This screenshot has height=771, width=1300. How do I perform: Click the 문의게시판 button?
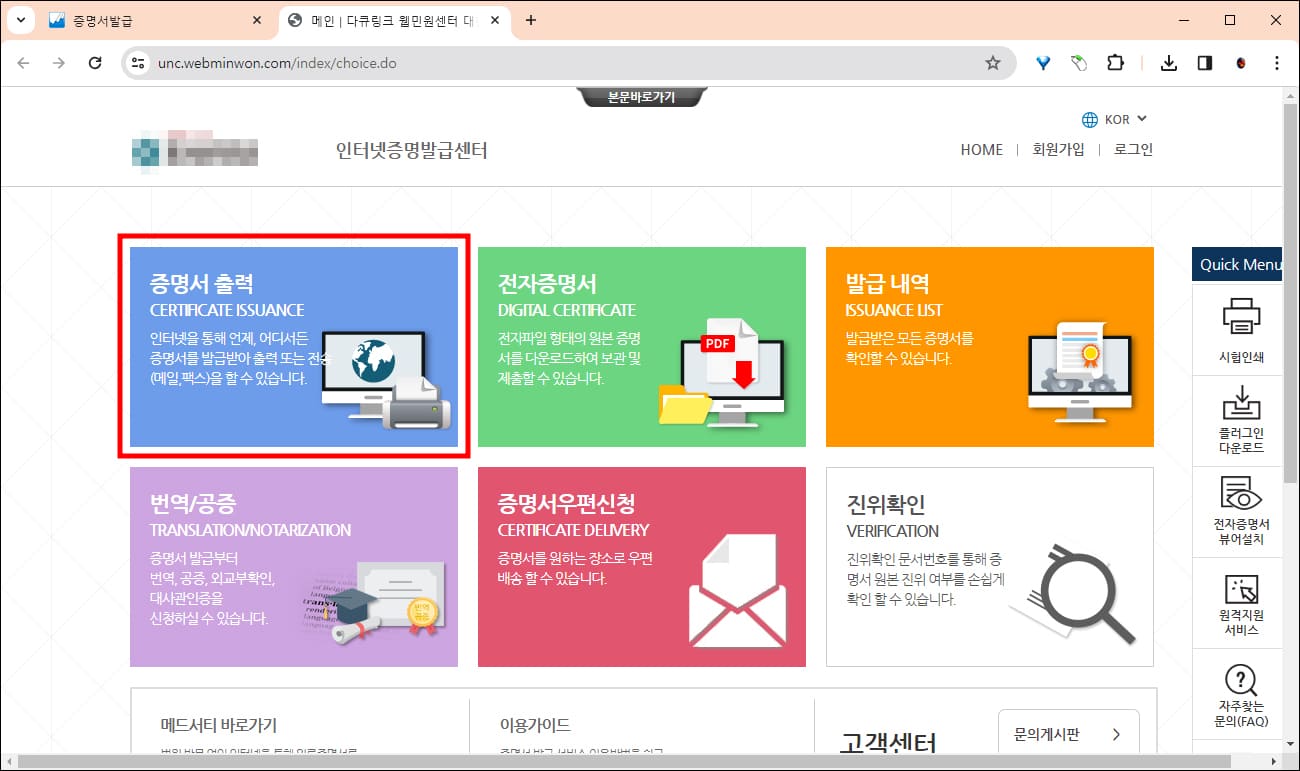[1067, 733]
